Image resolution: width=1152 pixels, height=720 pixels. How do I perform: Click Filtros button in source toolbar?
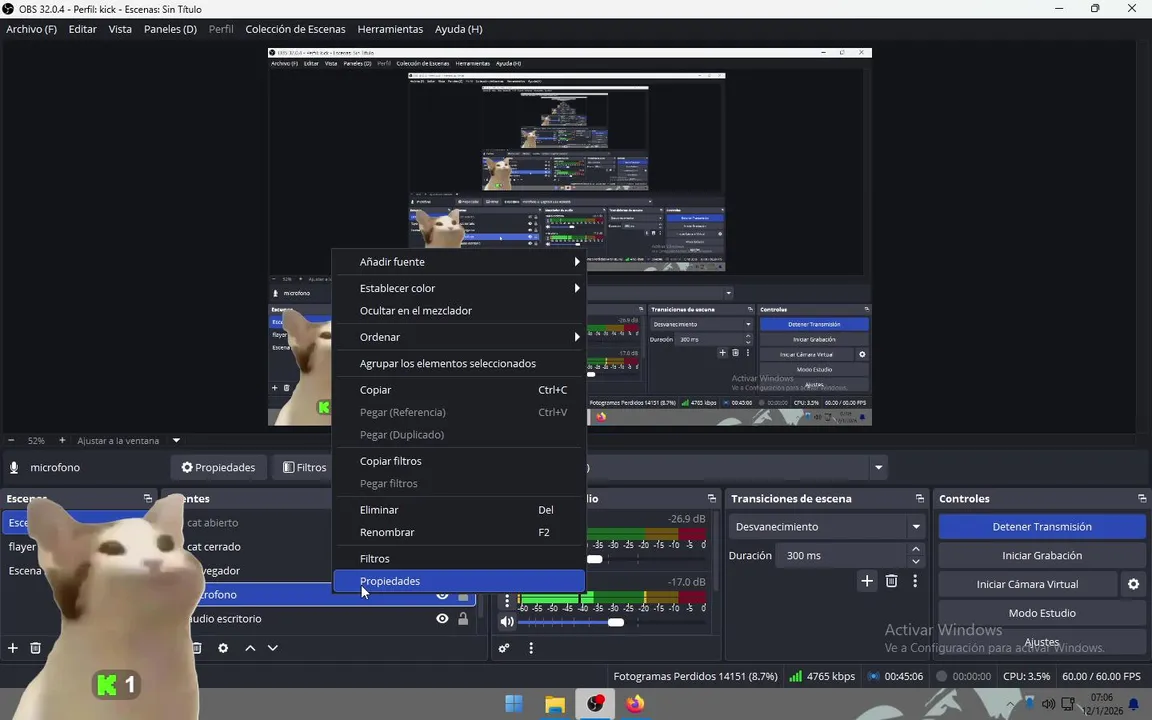click(305, 467)
